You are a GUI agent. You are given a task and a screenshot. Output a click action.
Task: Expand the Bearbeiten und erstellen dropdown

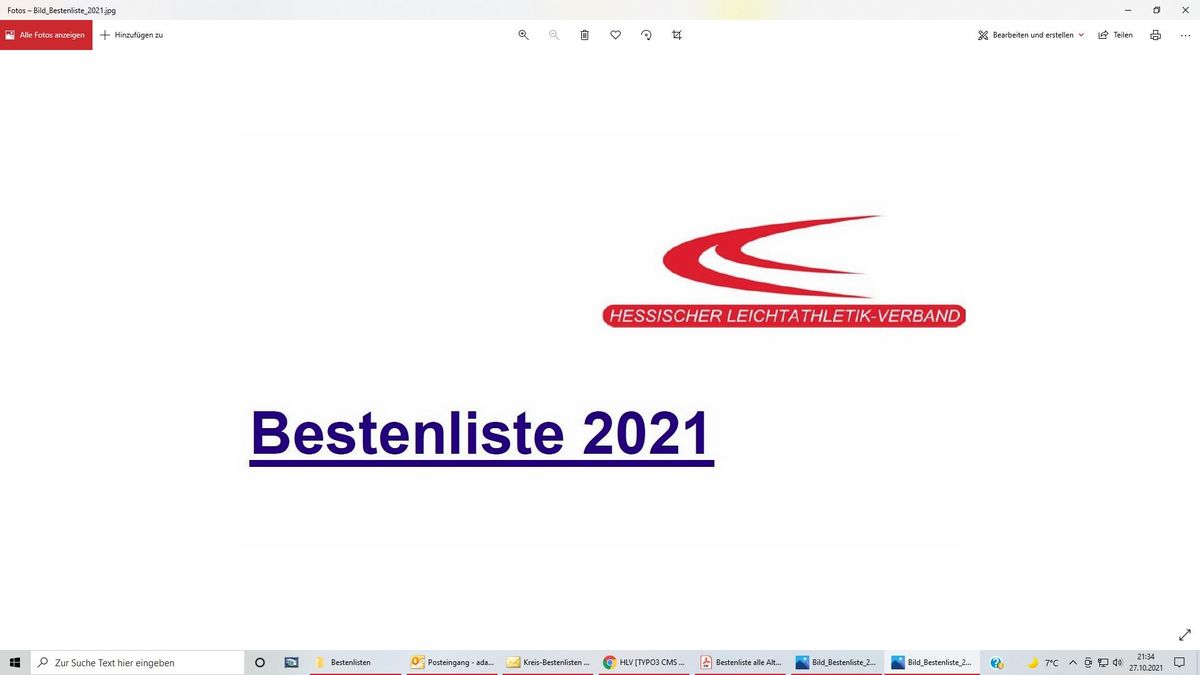1031,35
